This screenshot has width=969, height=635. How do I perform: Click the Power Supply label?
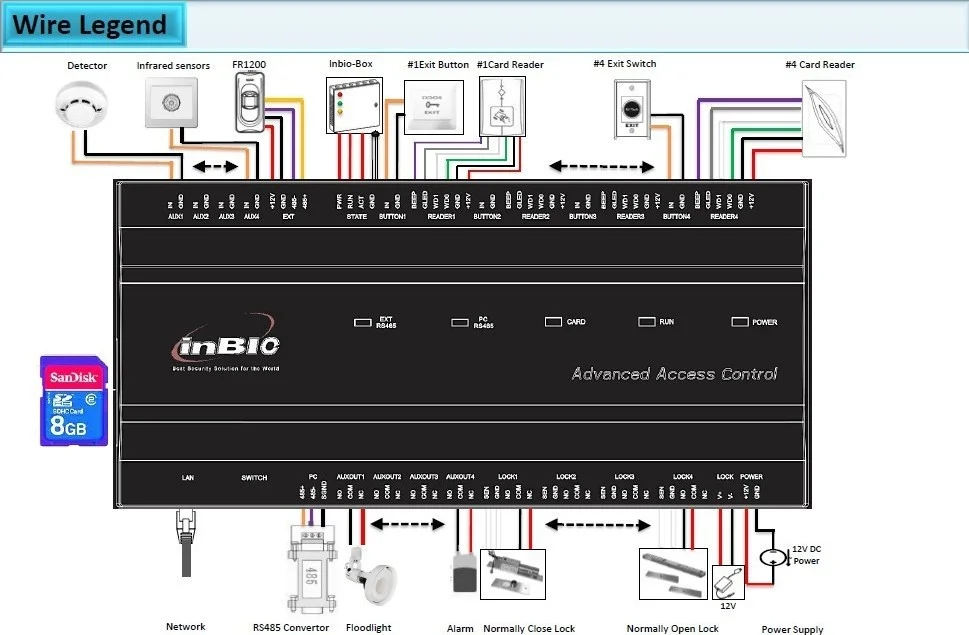click(x=791, y=629)
